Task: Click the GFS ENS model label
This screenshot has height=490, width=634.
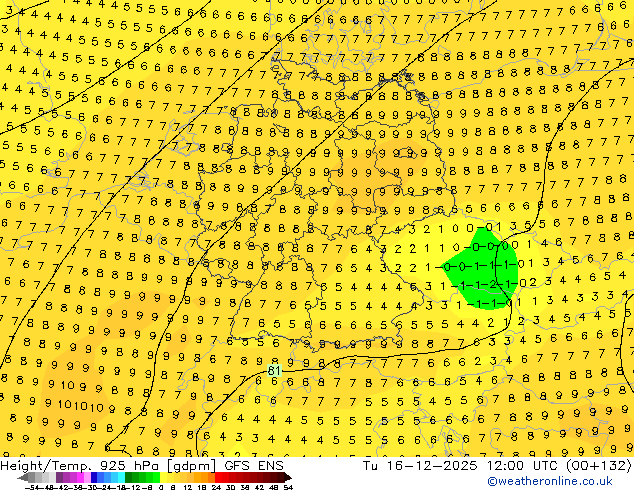Action: (254, 465)
